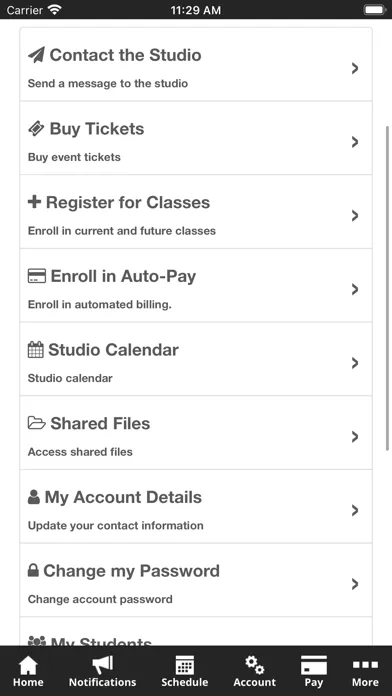Viewport: 392px width, 696px height.
Task: Select the Pay tab in bottom bar
Action: point(314,671)
